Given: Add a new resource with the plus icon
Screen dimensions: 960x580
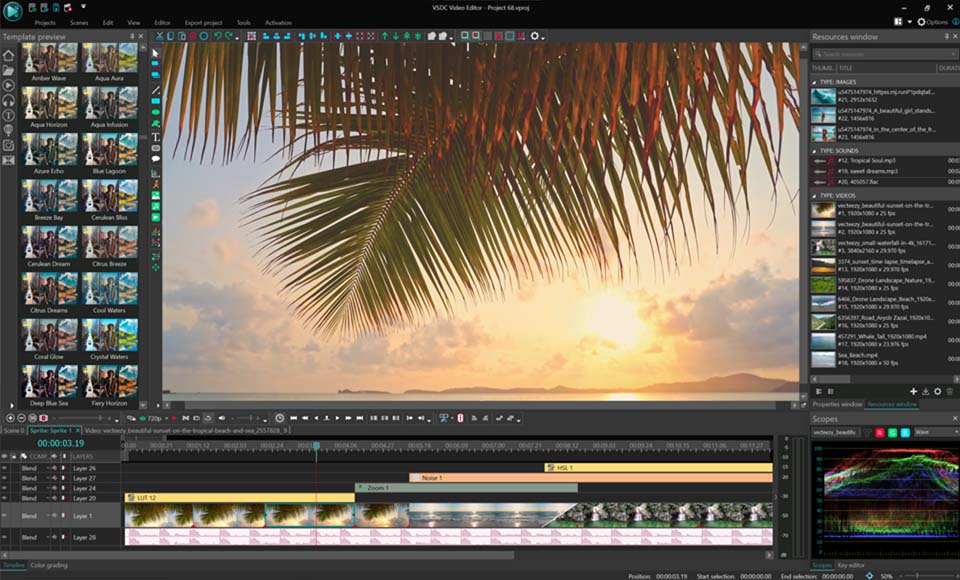Looking at the screenshot, I should tap(913, 391).
